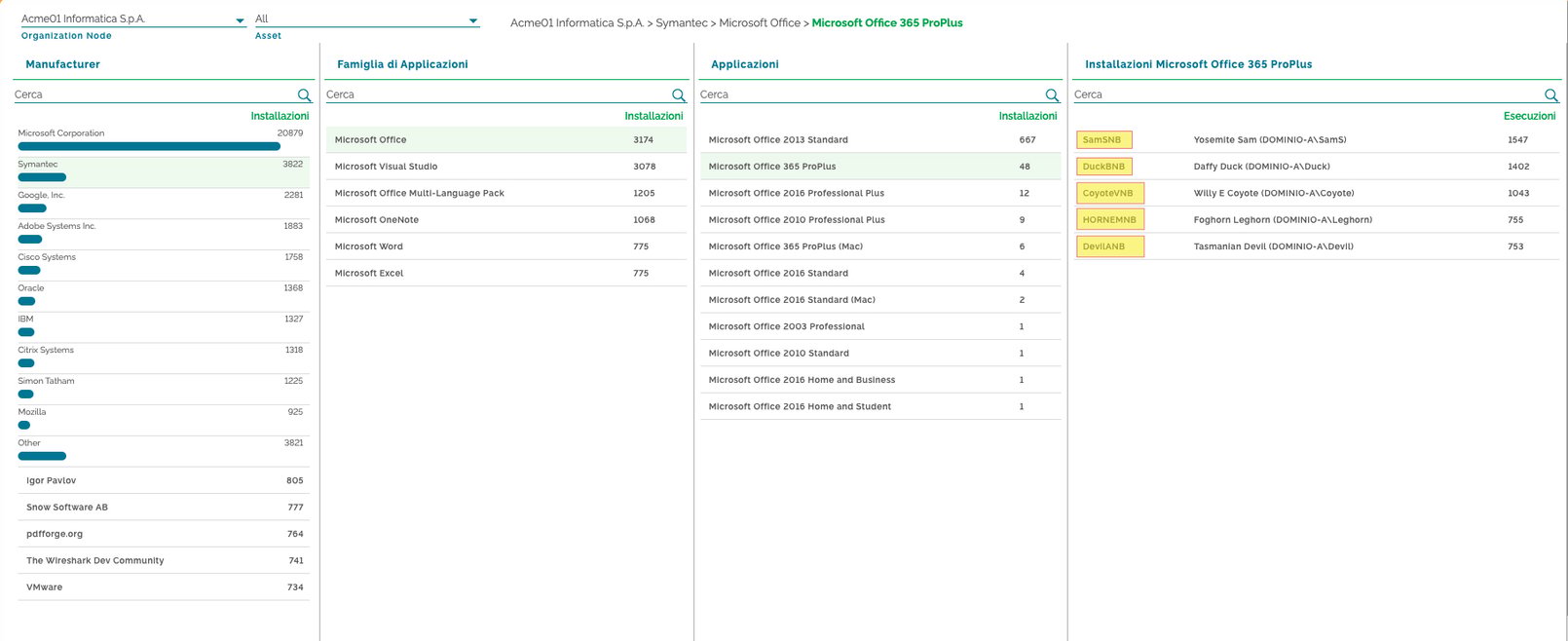Click the Famiglia di Applicazioni search magnifier icon
Viewport: 1568px width, 641px height.
point(679,95)
